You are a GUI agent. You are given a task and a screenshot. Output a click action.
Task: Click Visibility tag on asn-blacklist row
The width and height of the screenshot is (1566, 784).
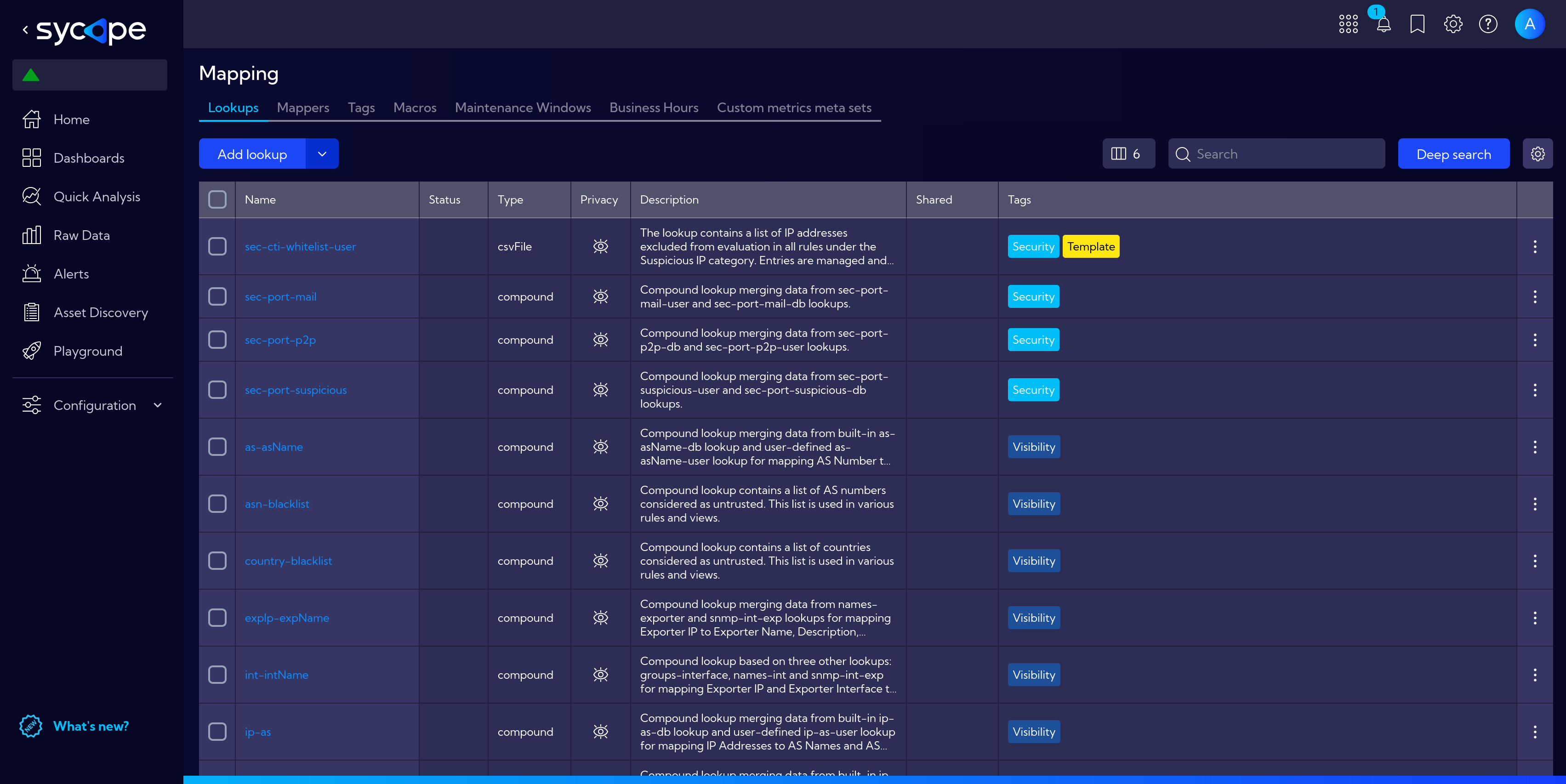coord(1033,504)
